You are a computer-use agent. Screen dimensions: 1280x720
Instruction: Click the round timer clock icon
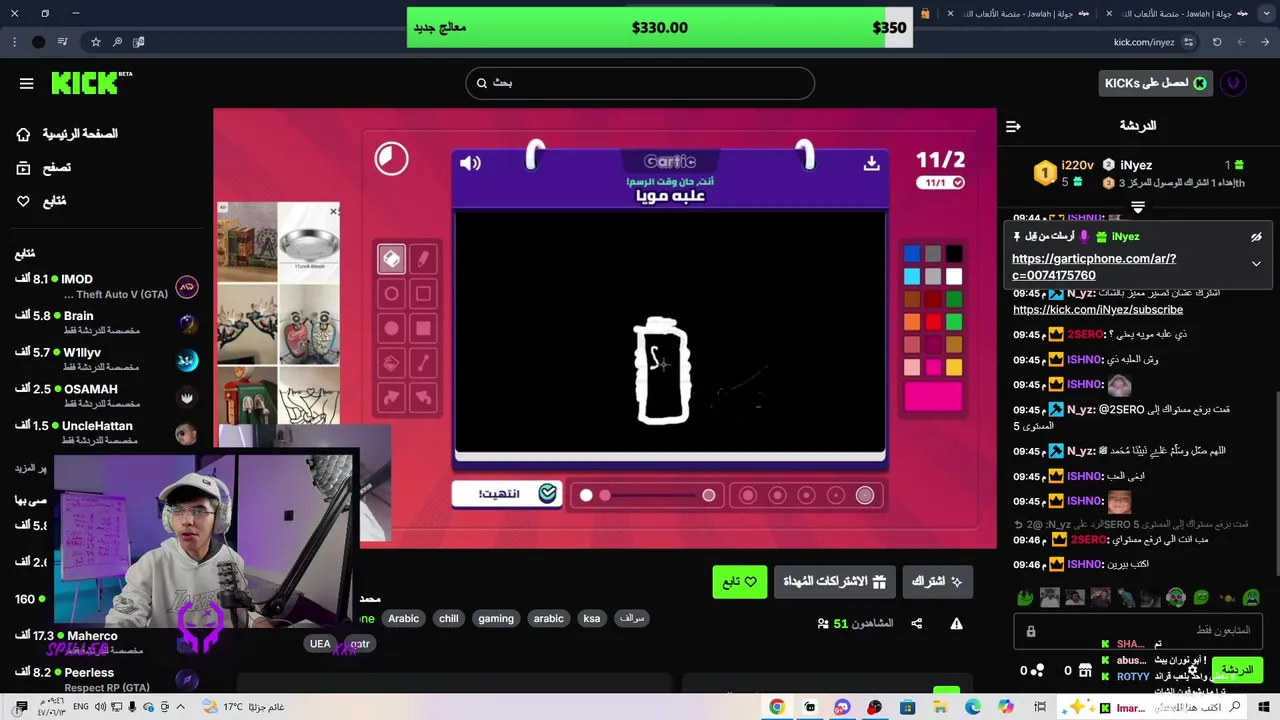tap(391, 158)
